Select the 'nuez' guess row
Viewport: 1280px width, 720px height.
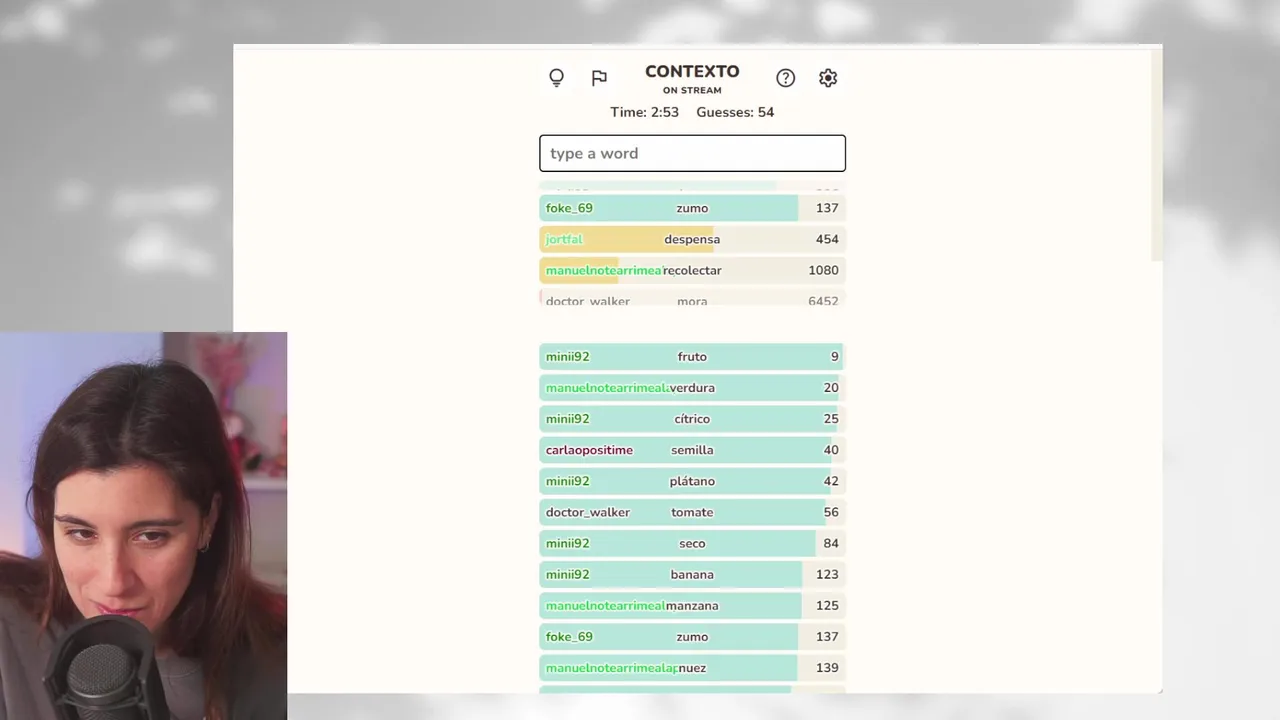[692, 667]
